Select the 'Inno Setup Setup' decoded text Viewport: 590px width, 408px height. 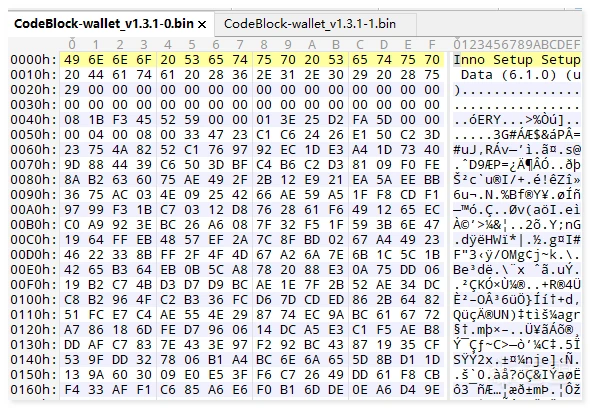click(x=517, y=60)
